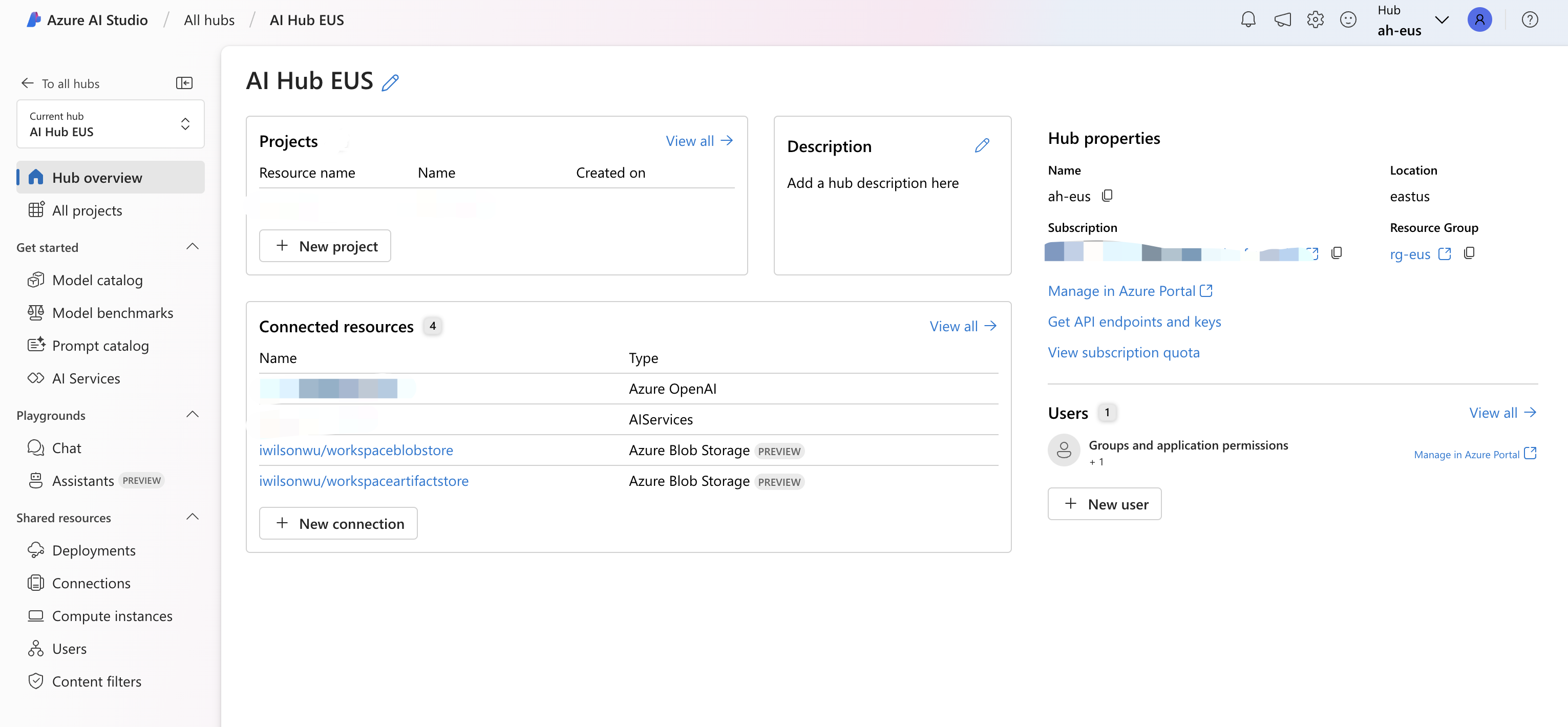1568x727 pixels.
Task: Open Hub overview navigation item
Action: click(x=97, y=177)
